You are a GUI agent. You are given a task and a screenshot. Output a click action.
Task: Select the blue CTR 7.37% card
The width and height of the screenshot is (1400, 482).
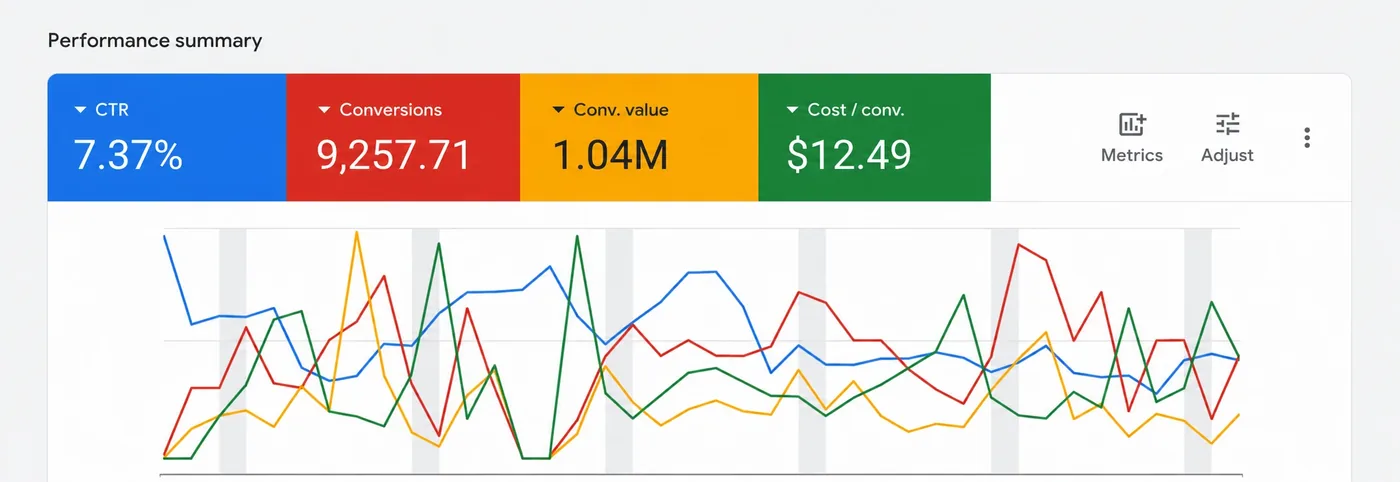167,137
